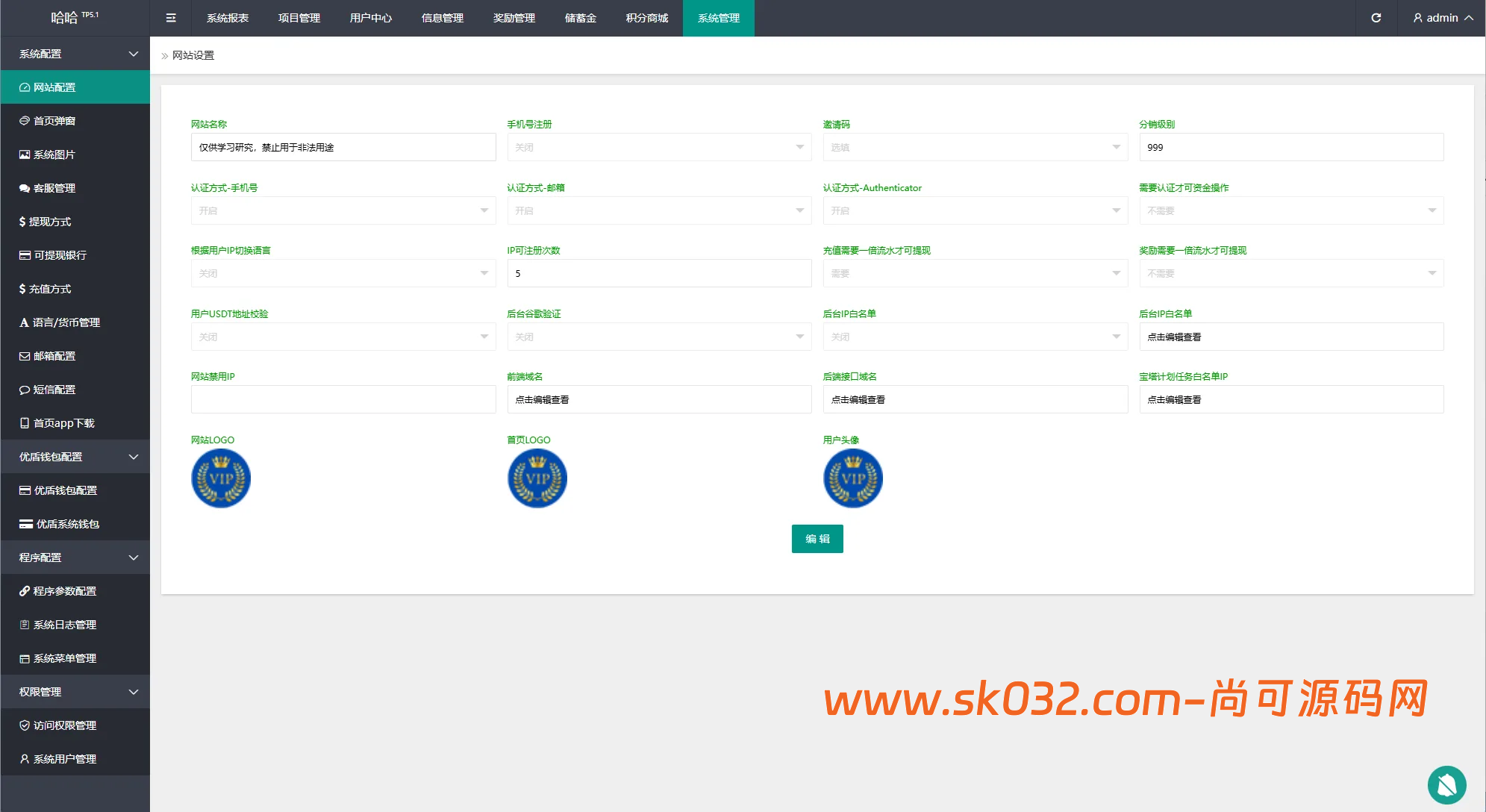Image resolution: width=1486 pixels, height=812 pixels.
Task: Open 邮箱配置 in sidebar
Action: pyautogui.click(x=54, y=356)
